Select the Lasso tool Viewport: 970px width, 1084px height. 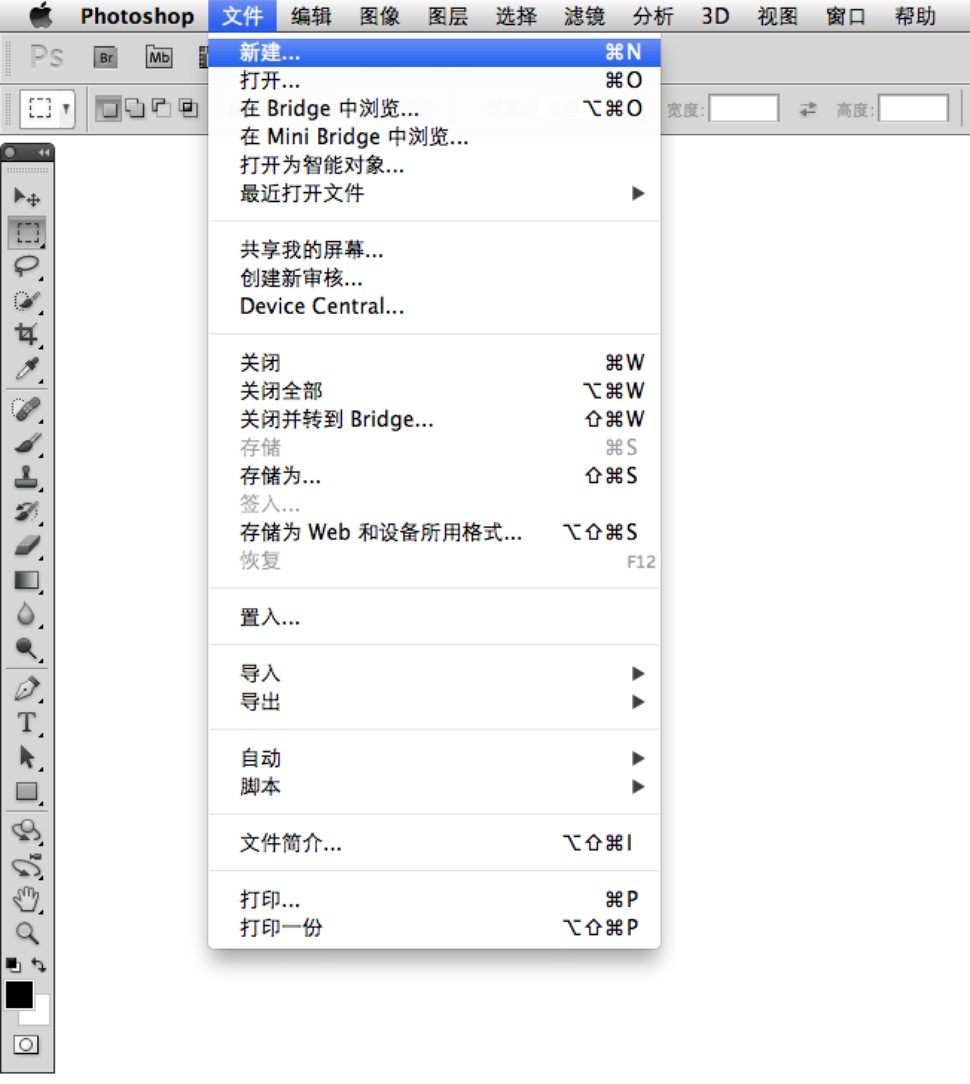[x=26, y=266]
